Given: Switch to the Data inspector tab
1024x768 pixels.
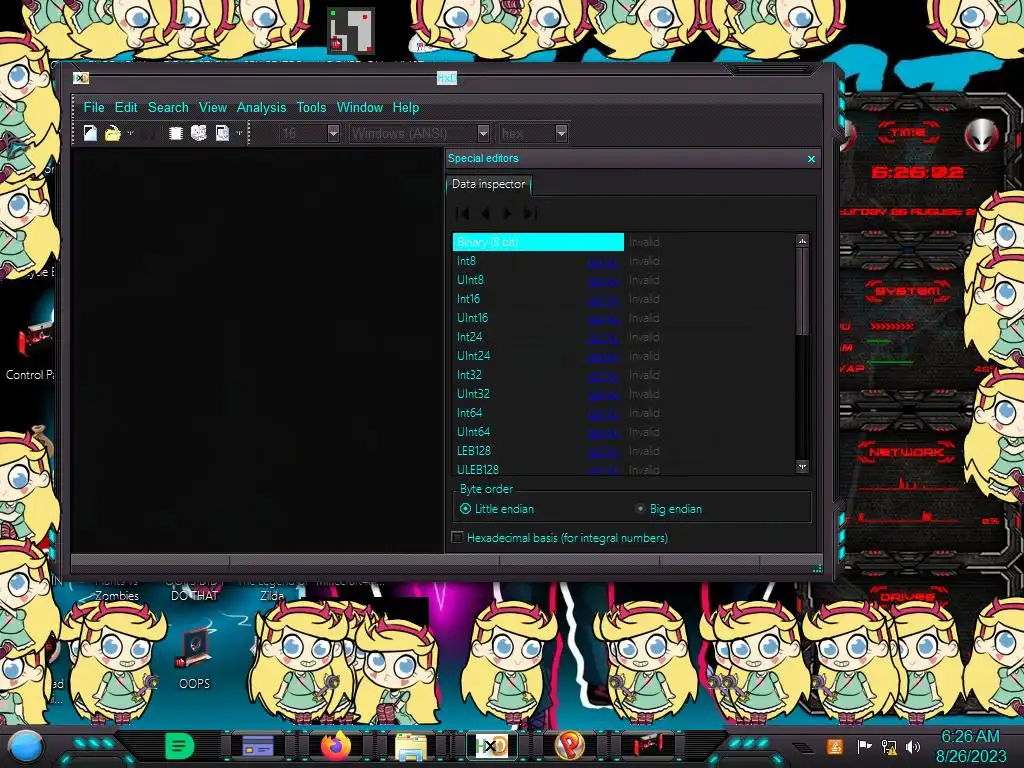Looking at the screenshot, I should point(488,184).
